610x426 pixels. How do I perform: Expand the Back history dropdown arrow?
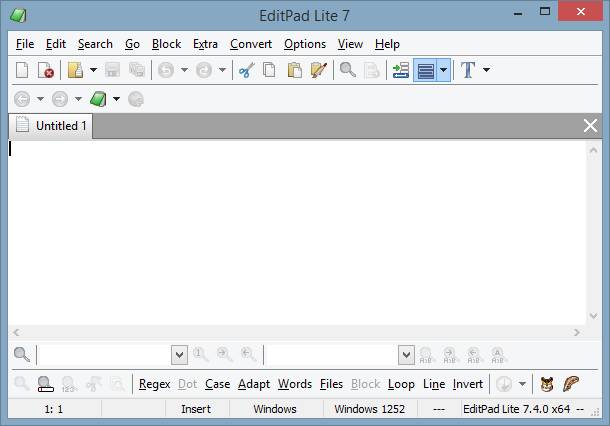point(40,99)
